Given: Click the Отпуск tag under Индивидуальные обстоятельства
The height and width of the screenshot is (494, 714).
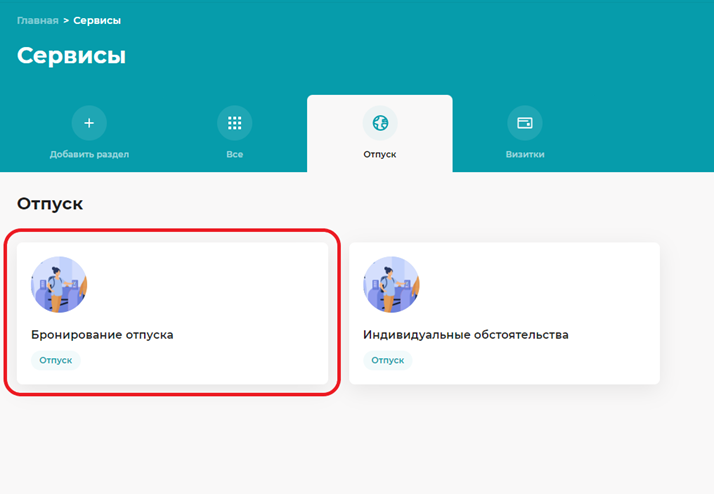Looking at the screenshot, I should [x=388, y=360].
